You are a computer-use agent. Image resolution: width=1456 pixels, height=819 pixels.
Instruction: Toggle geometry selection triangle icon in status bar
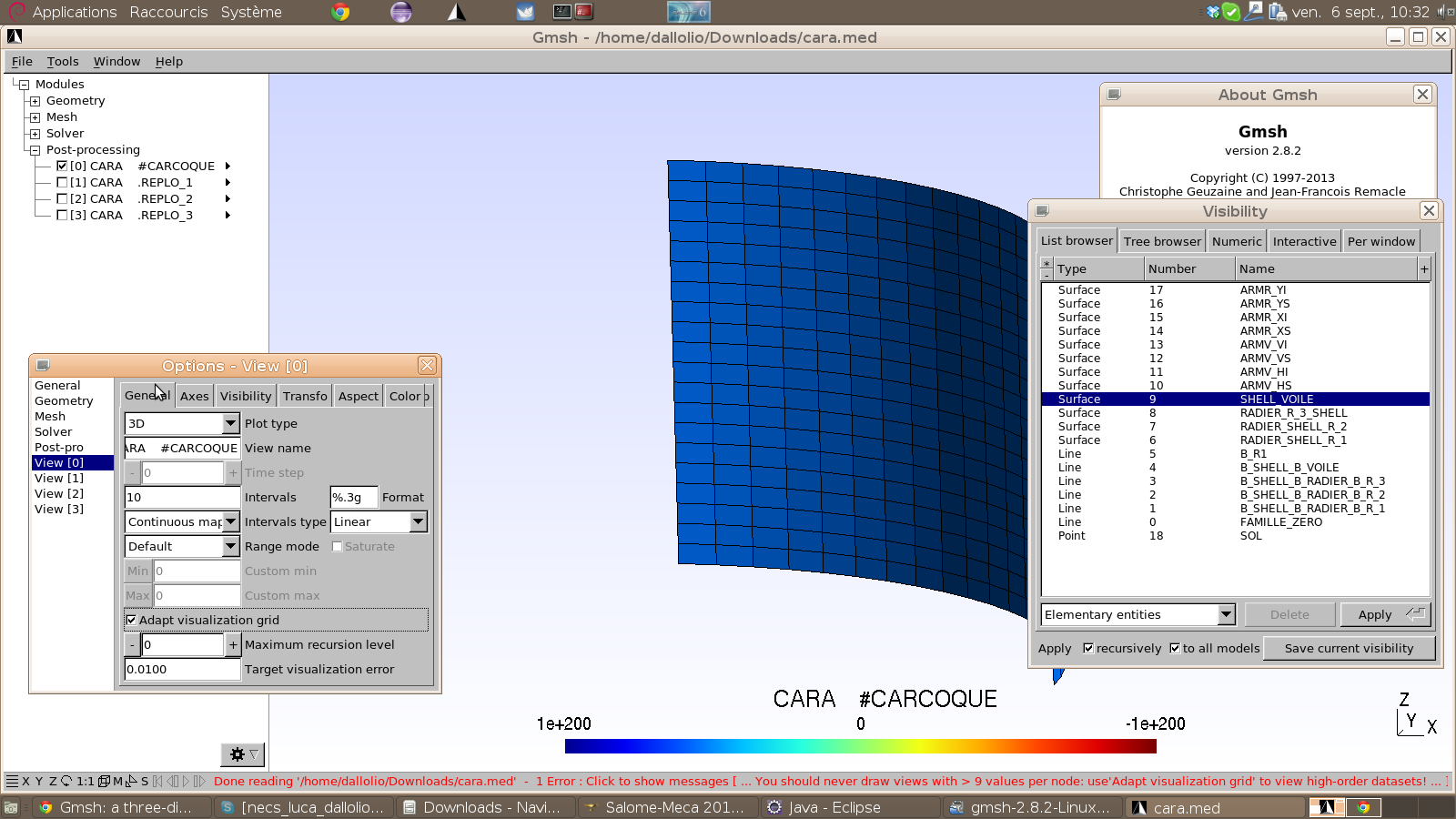coord(131,781)
